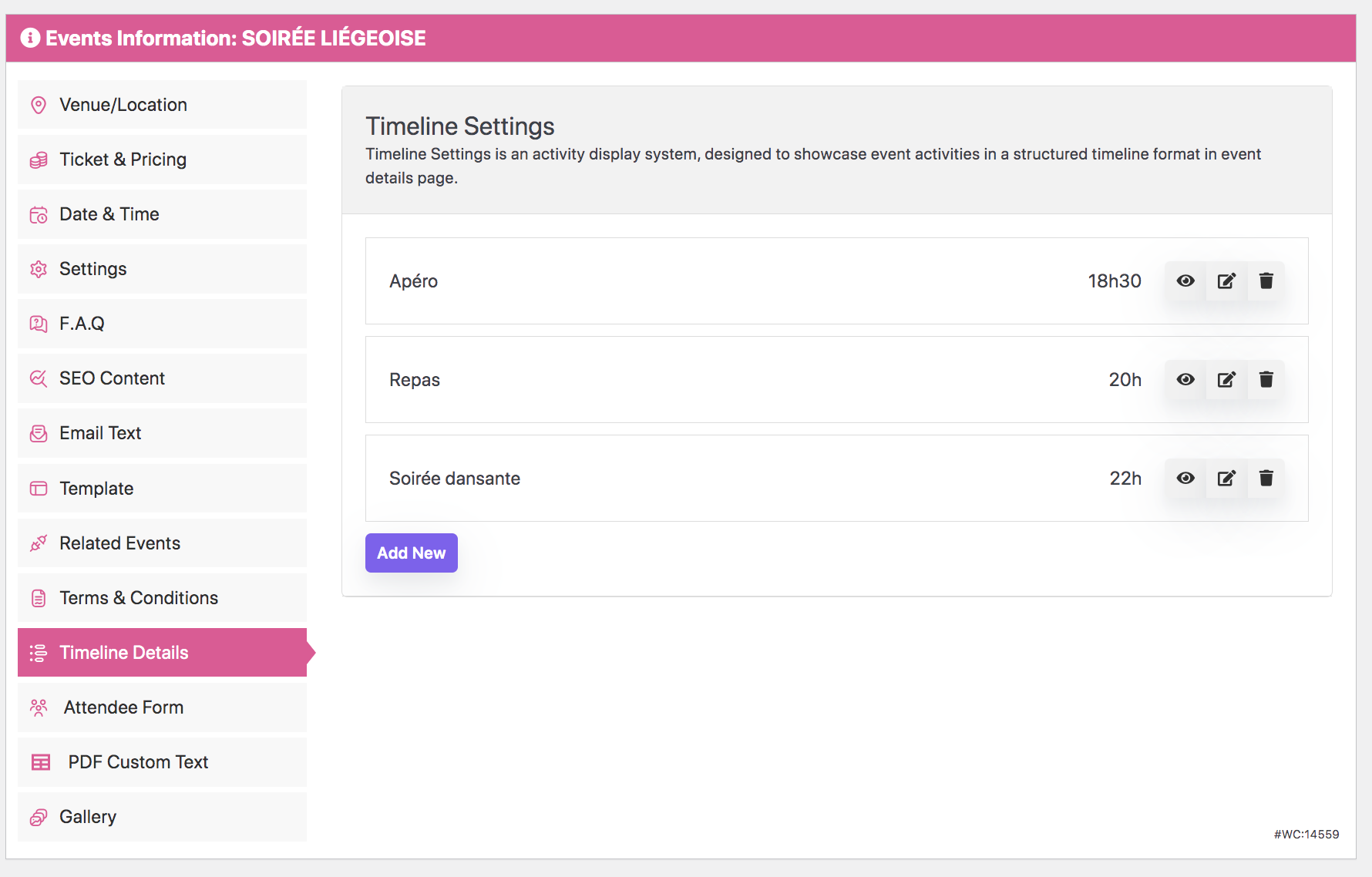Delete the Soirée dansante entry
This screenshot has height=877, width=1372.
point(1266,479)
